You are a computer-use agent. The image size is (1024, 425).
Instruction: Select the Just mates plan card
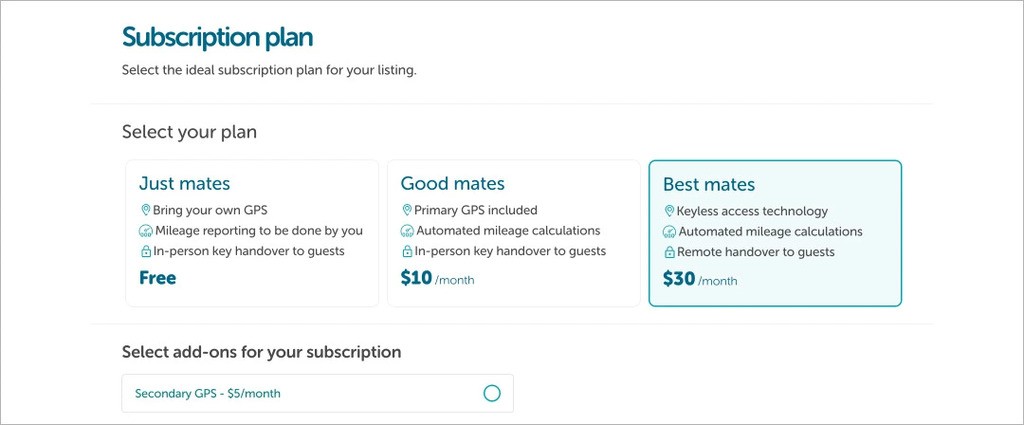coord(251,233)
